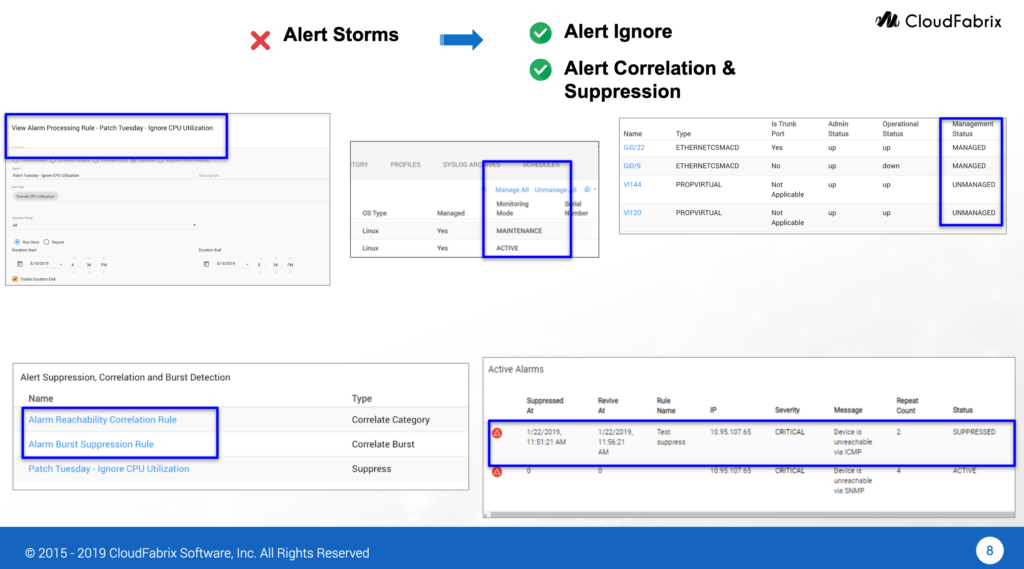Select the Run Once radio button
The image size is (1024, 569).
[16, 241]
